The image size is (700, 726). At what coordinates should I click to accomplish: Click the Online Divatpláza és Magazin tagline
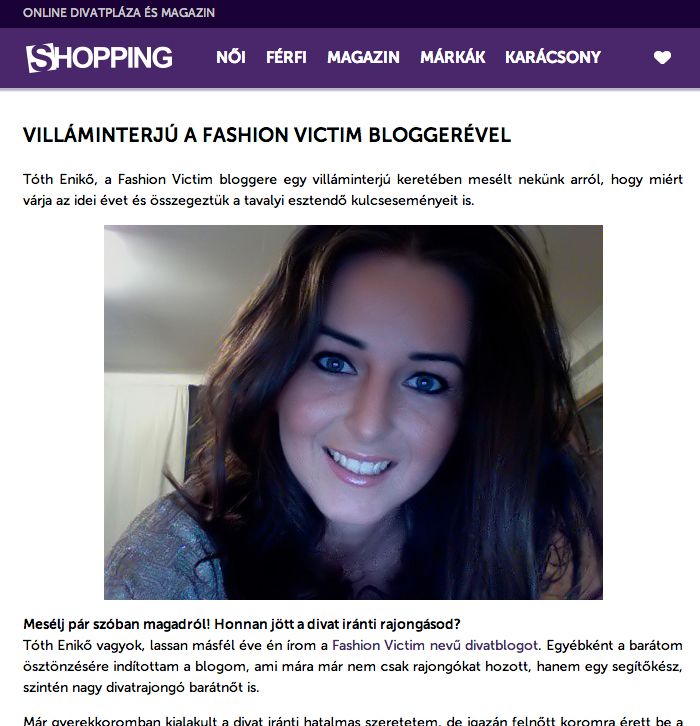click(x=119, y=13)
